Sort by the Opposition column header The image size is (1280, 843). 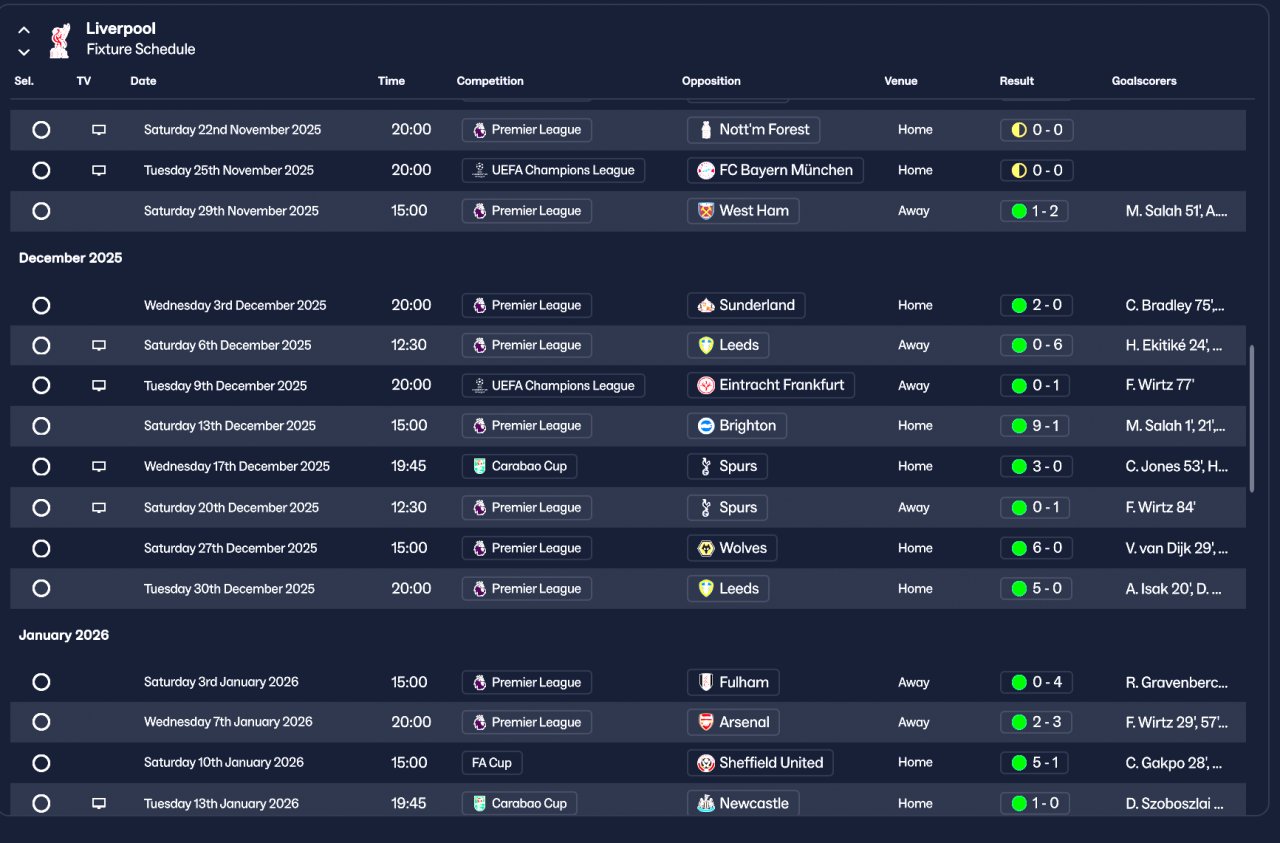coord(711,81)
